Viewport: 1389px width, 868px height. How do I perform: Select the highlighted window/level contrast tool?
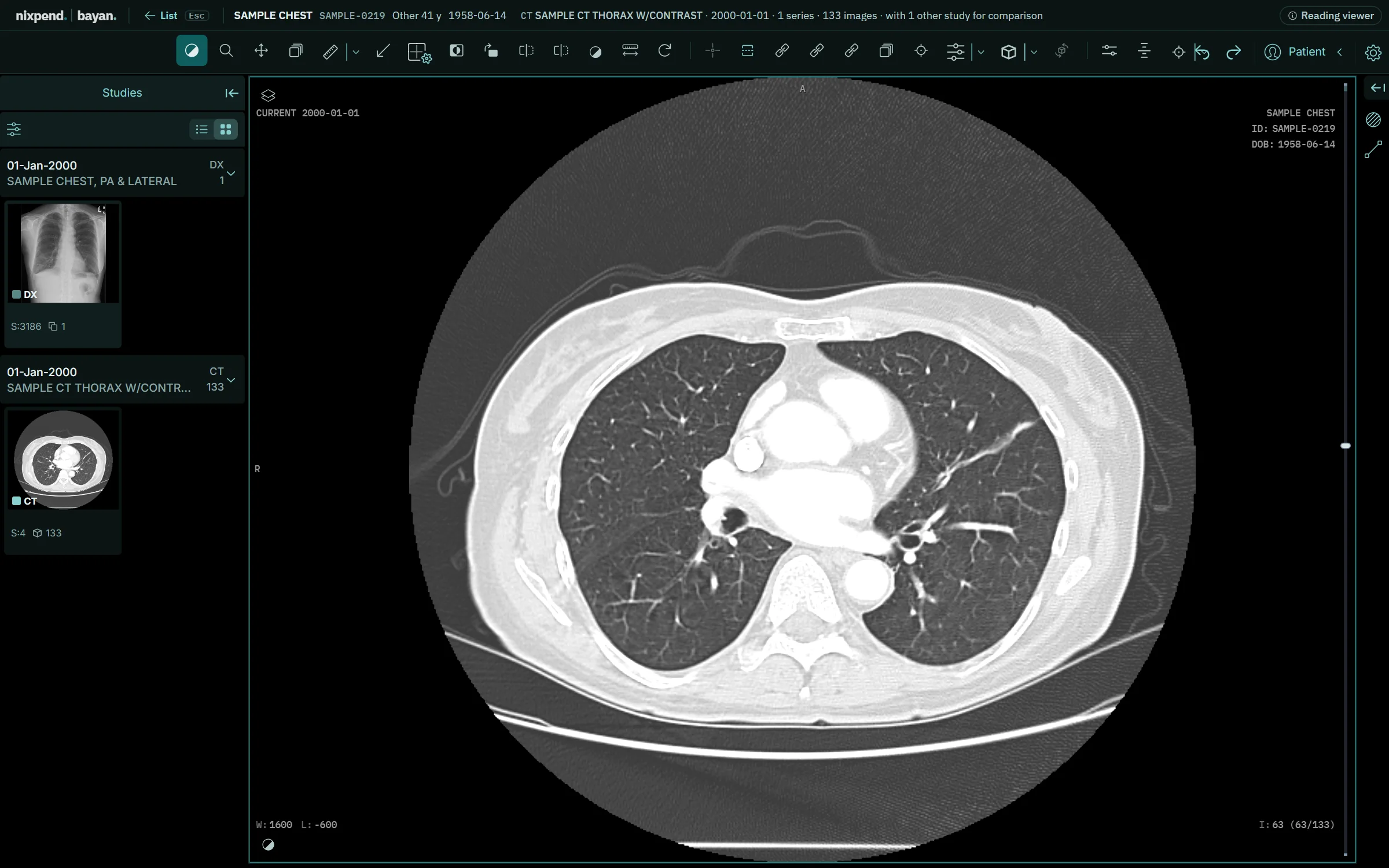[x=192, y=51]
